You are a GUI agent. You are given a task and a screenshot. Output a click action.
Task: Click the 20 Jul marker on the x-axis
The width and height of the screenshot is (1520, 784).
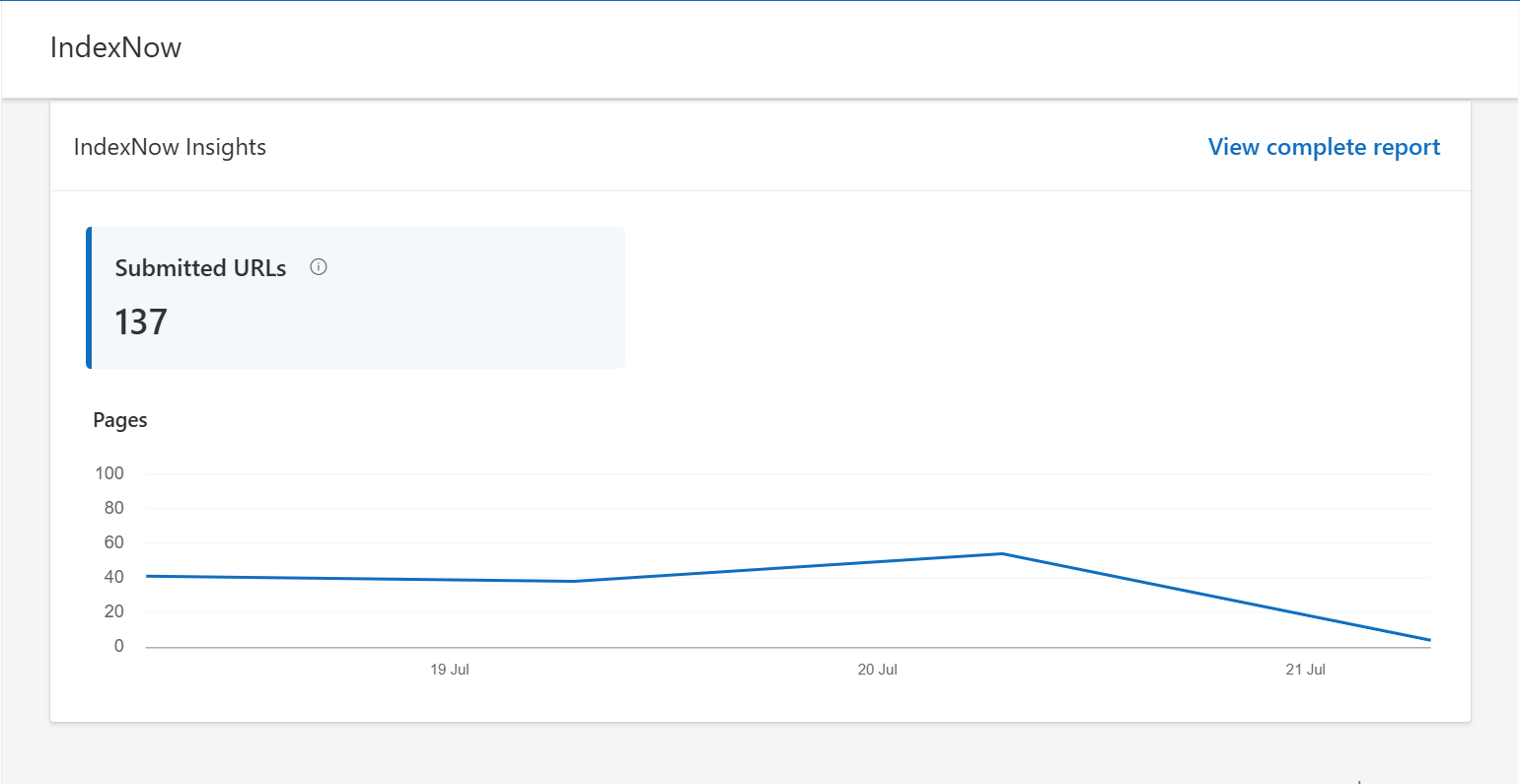[x=878, y=669]
